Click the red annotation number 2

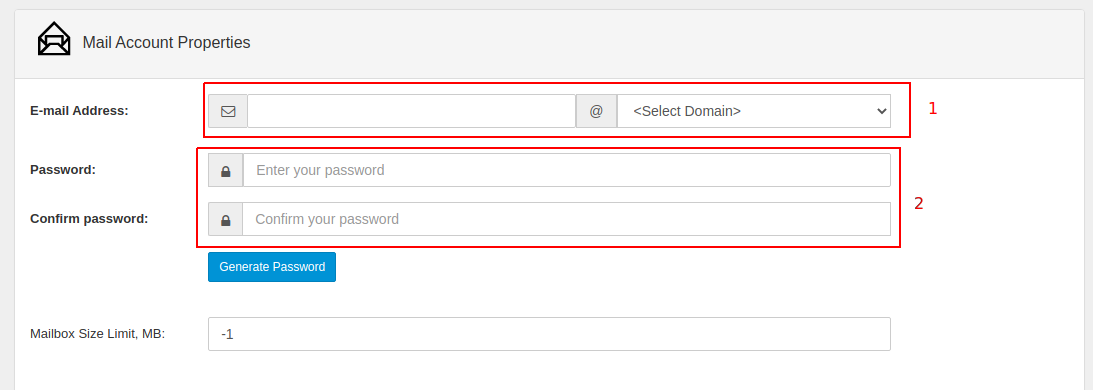click(919, 204)
